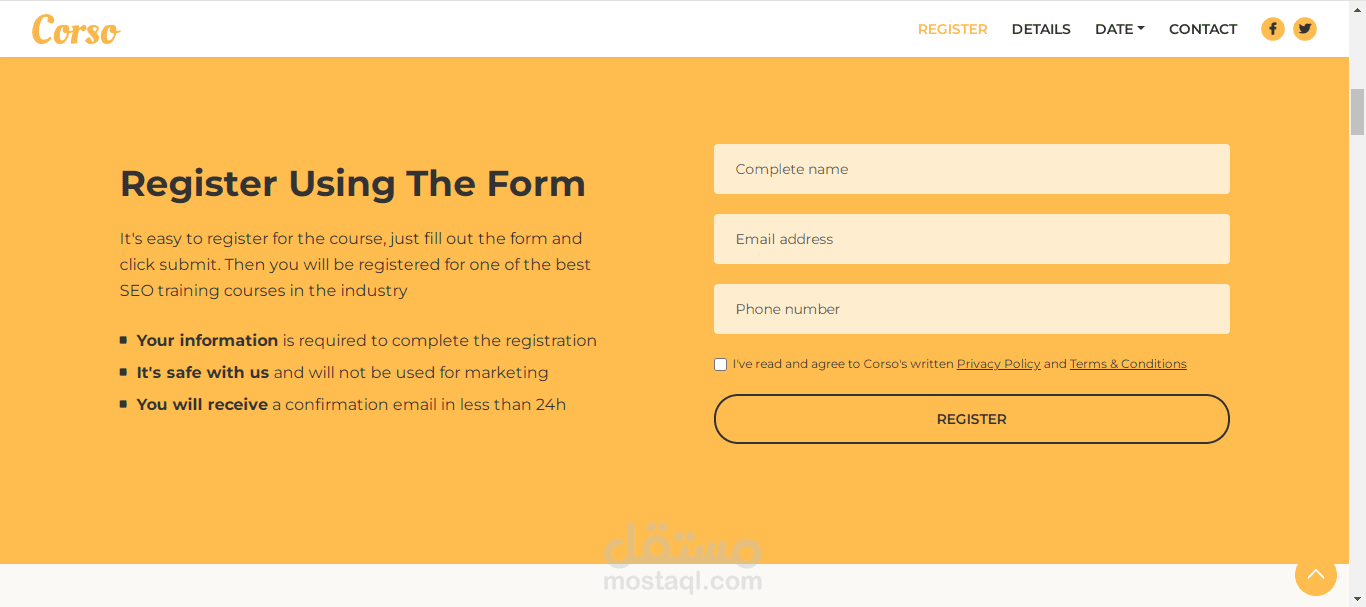Select the Phone number field
This screenshot has height=607, width=1366.
971,309
